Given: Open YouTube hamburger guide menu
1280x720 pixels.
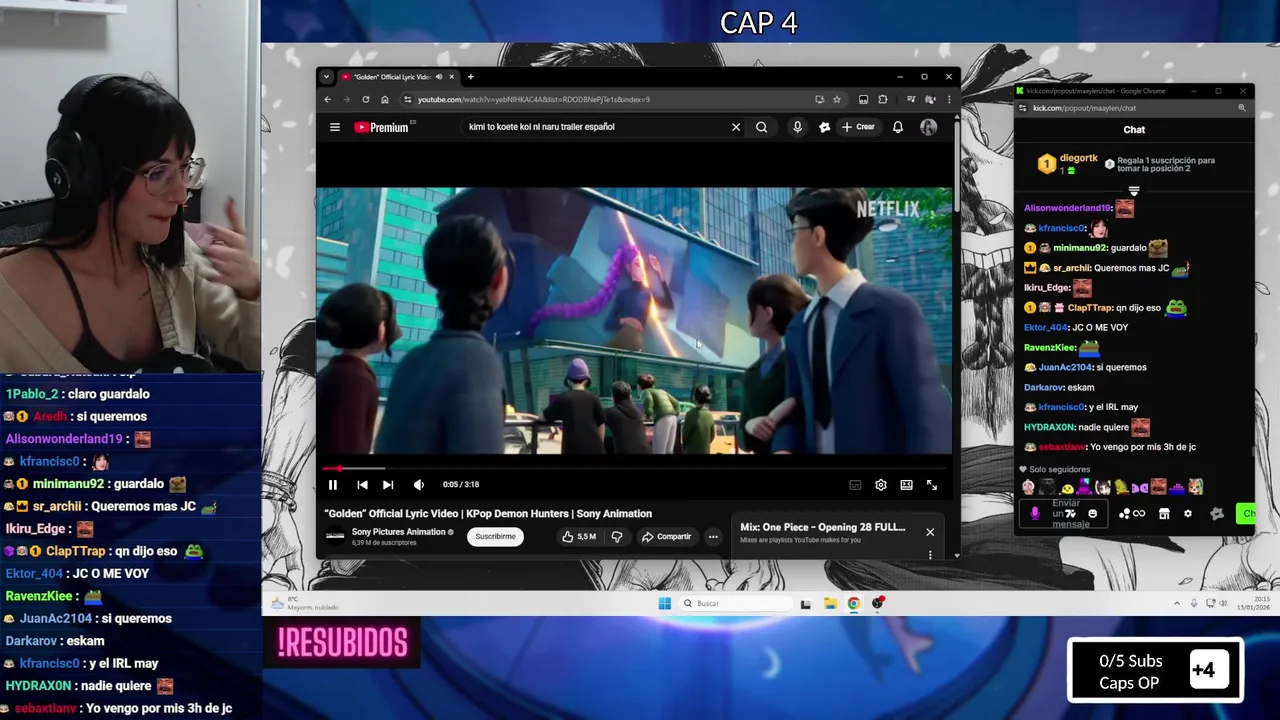Looking at the screenshot, I should pos(335,127).
